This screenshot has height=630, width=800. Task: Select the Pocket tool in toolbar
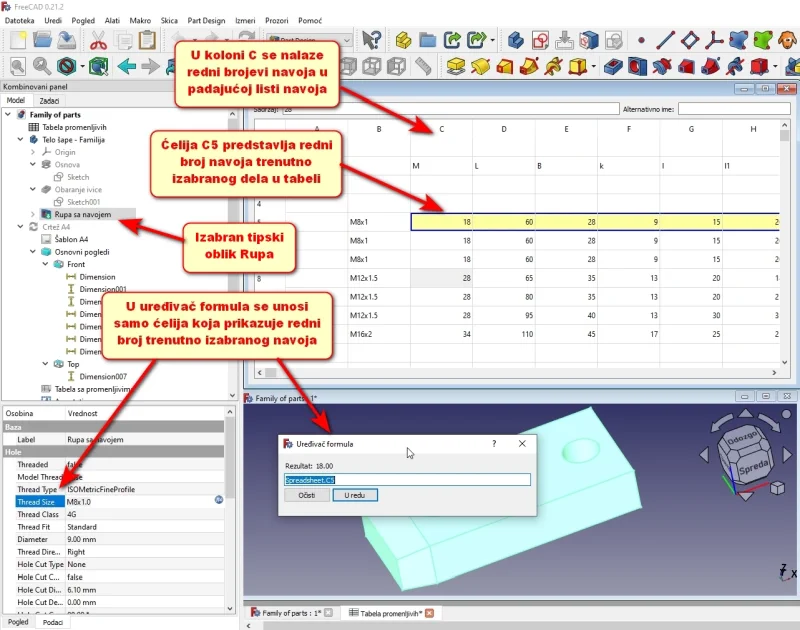coord(613,67)
